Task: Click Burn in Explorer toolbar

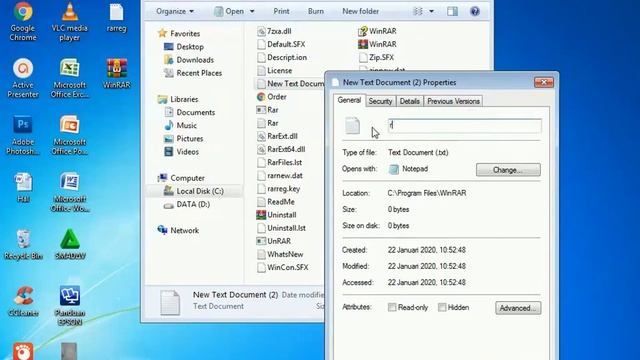Action: (316, 11)
